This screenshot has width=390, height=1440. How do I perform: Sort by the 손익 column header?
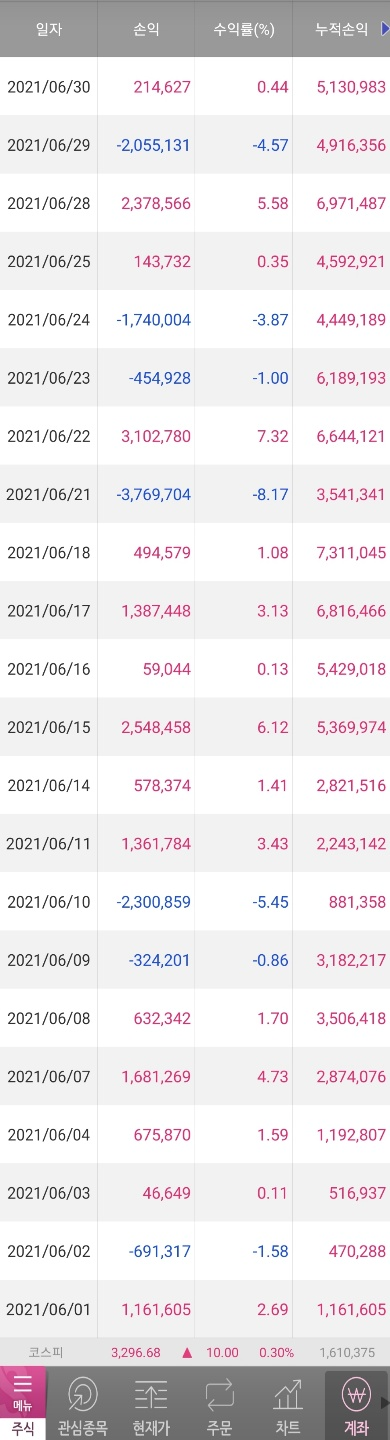[146, 29]
